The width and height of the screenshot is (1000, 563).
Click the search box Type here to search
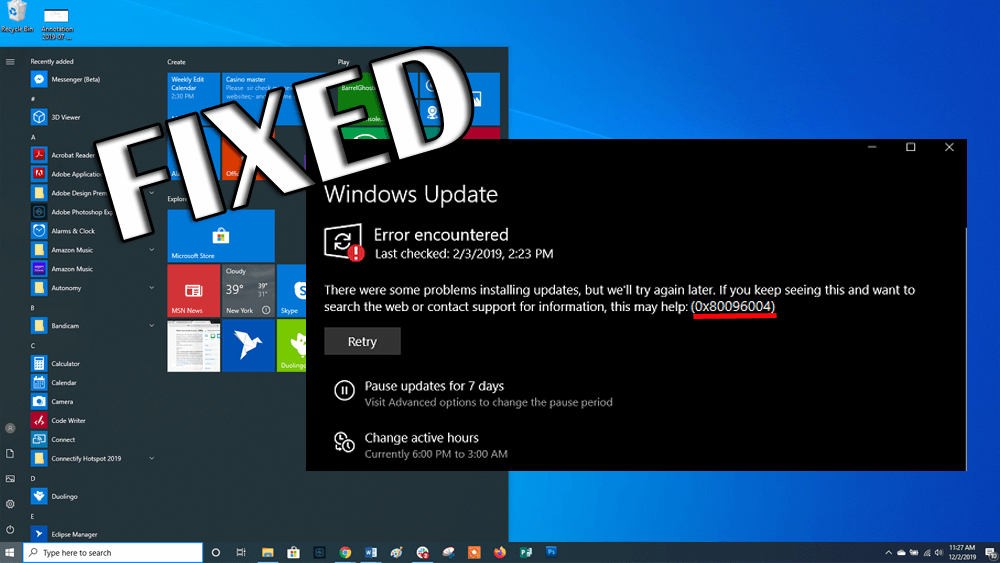(113, 553)
